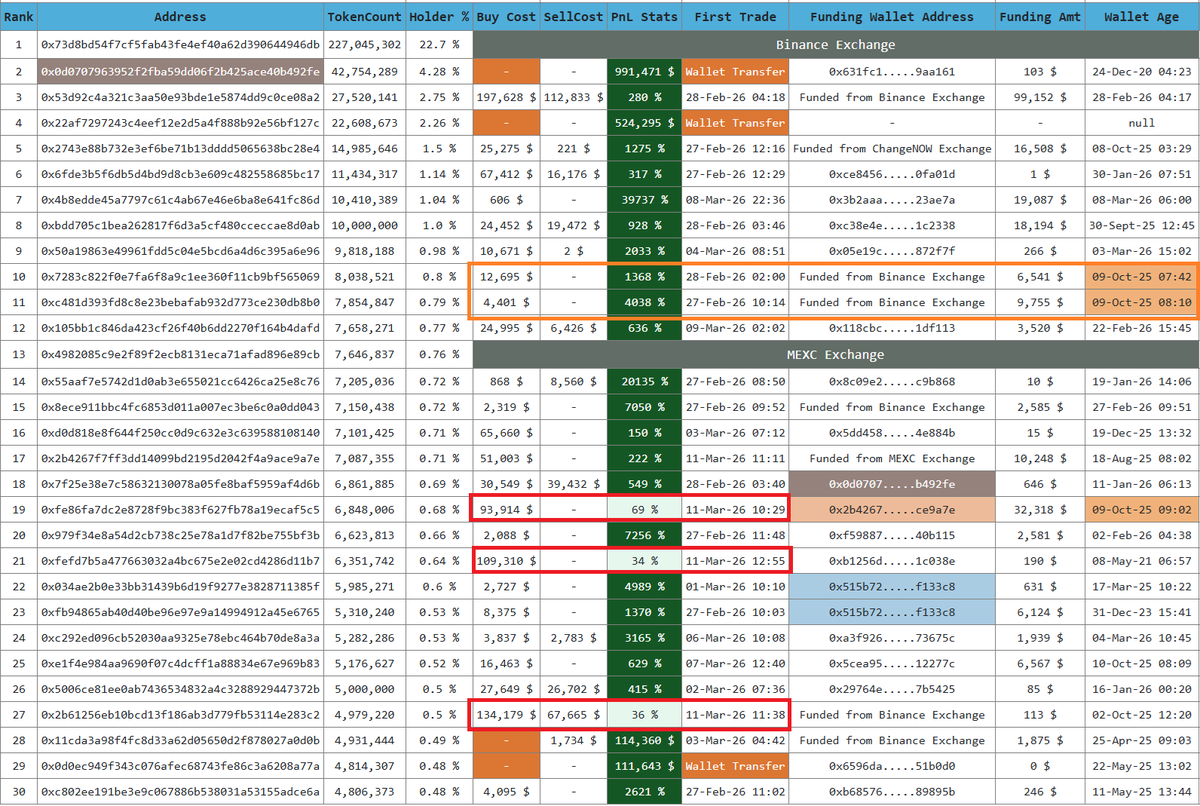The width and height of the screenshot is (1200, 806).
Task: Select address 0x53d92c4a321c3aa50e93bde1e5874dd9c0ce08a2
Action: point(180,97)
